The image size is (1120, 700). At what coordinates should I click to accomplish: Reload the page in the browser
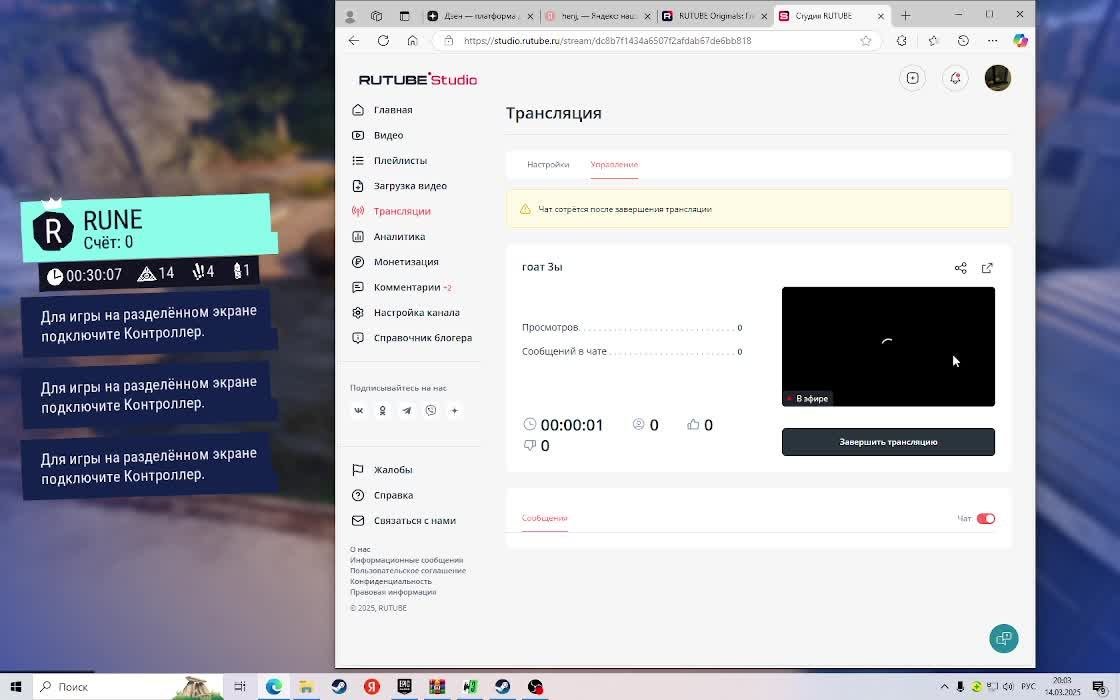[384, 41]
